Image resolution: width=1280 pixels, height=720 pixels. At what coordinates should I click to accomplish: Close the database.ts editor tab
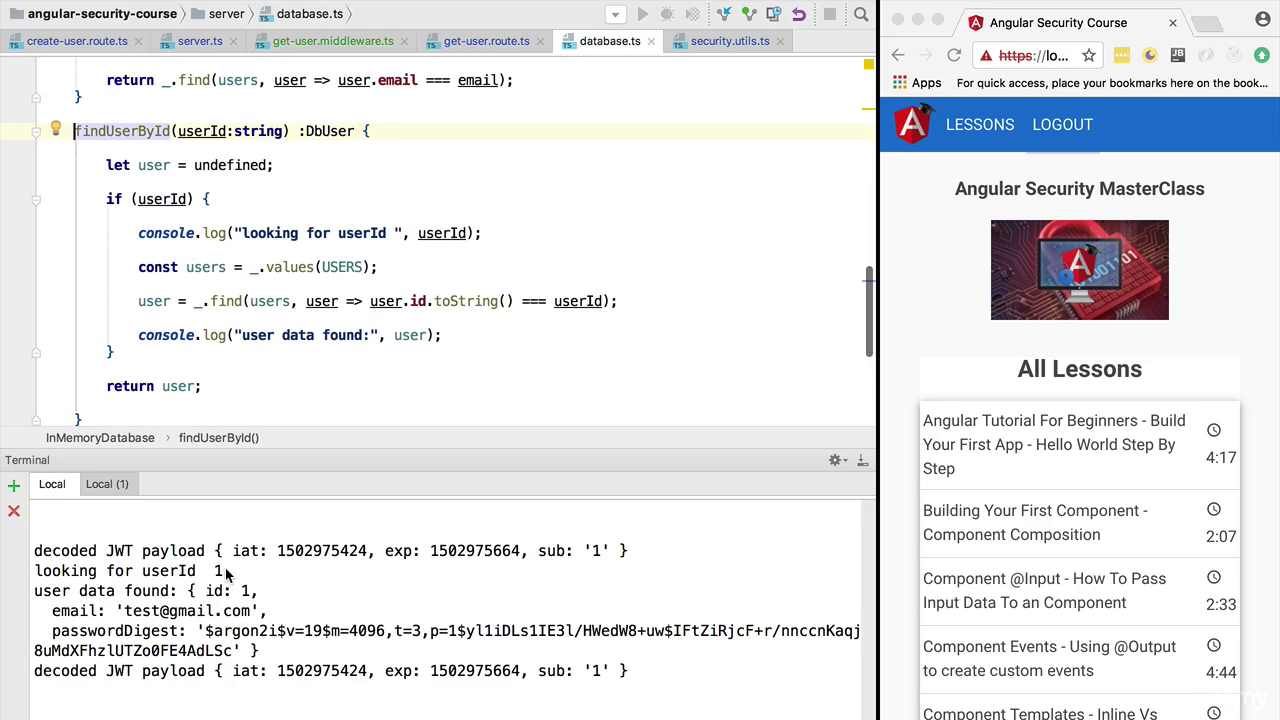[x=652, y=42]
